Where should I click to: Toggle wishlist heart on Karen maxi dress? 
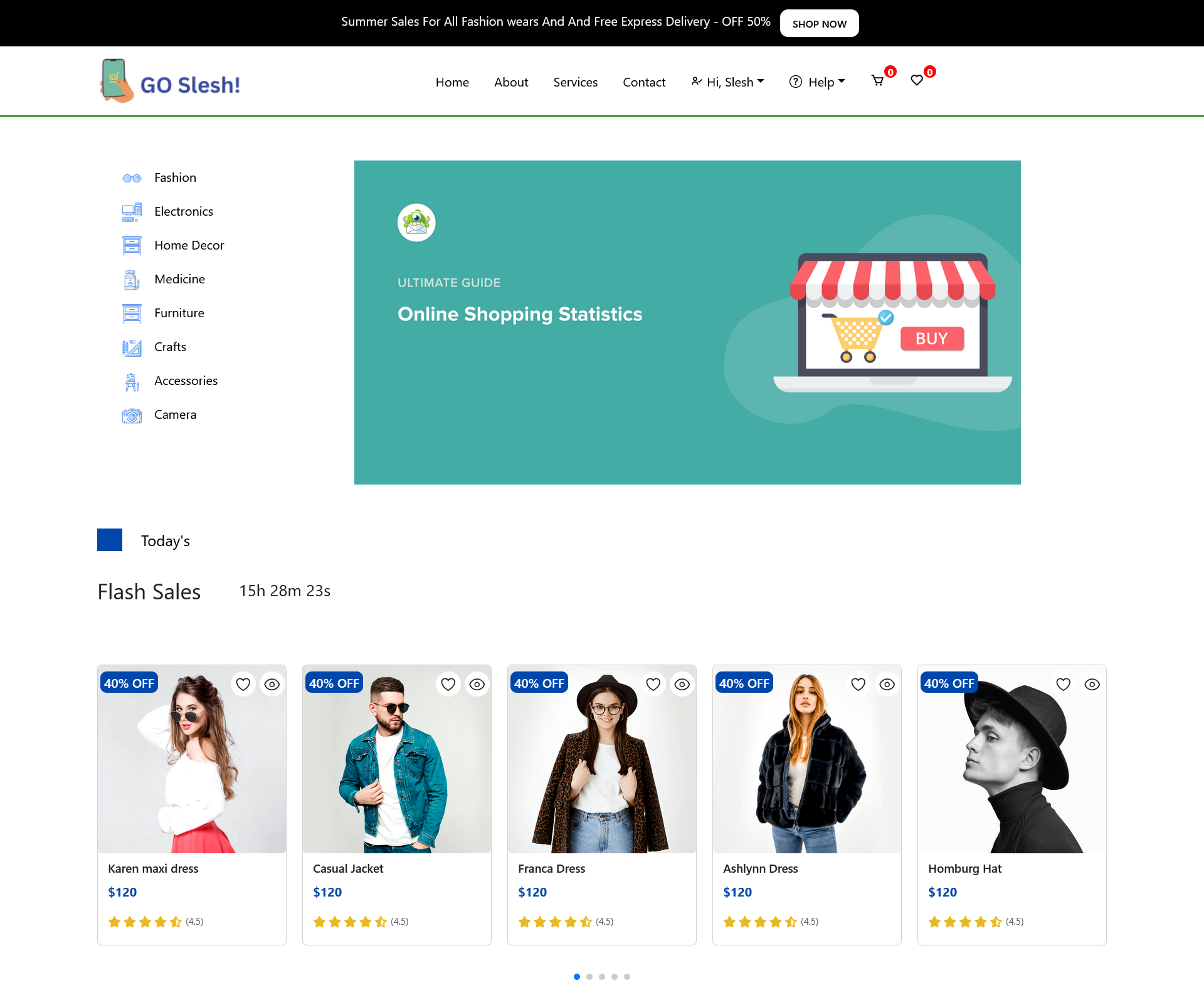(x=243, y=685)
